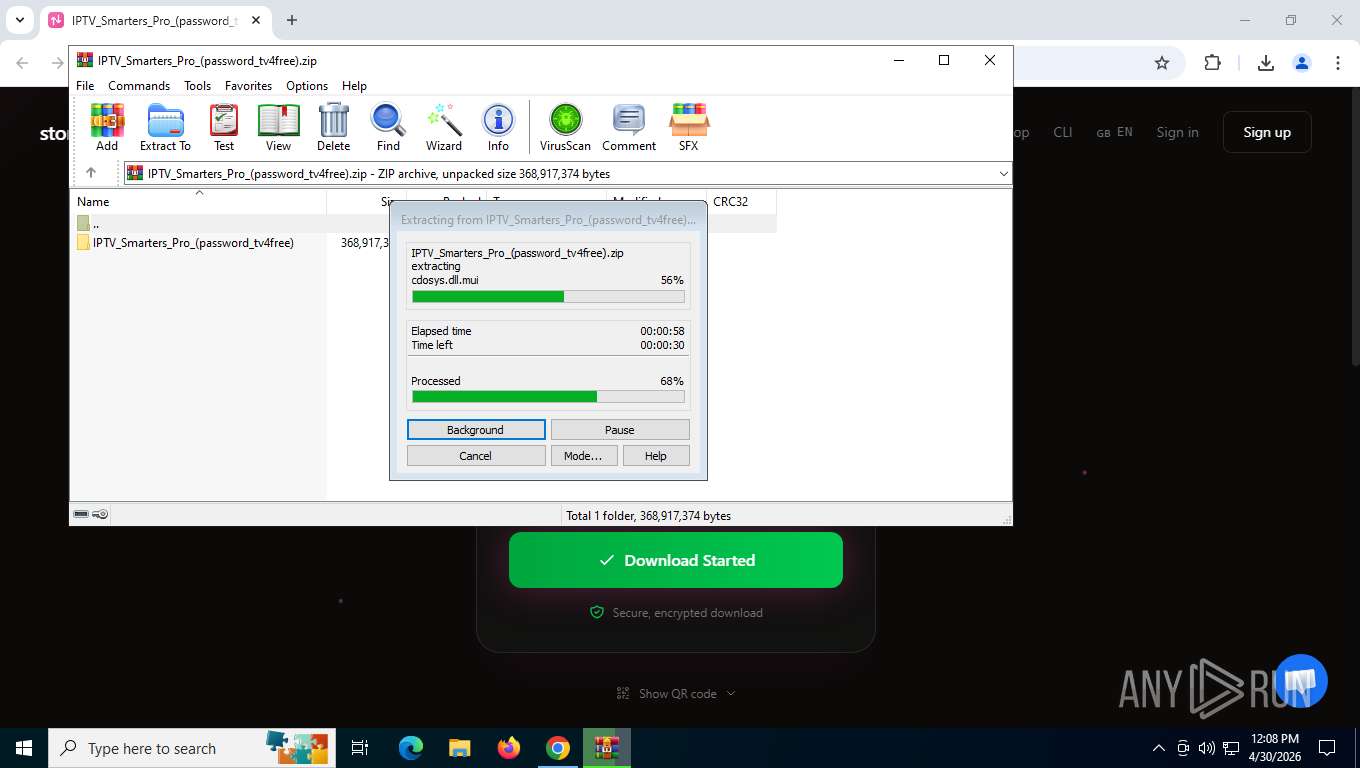Open the GB EN language selector
Viewport: 1360px width, 768px height.
pos(1114,132)
